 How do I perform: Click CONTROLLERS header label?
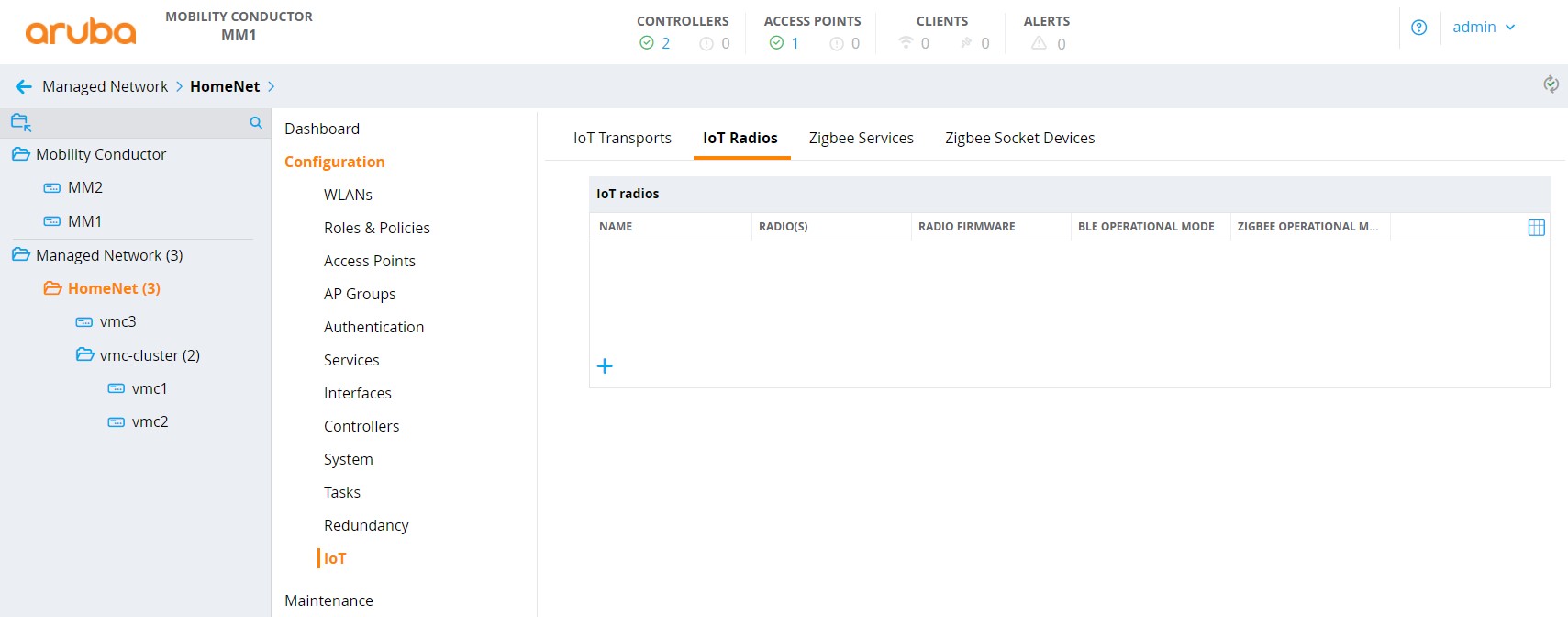[x=683, y=21]
